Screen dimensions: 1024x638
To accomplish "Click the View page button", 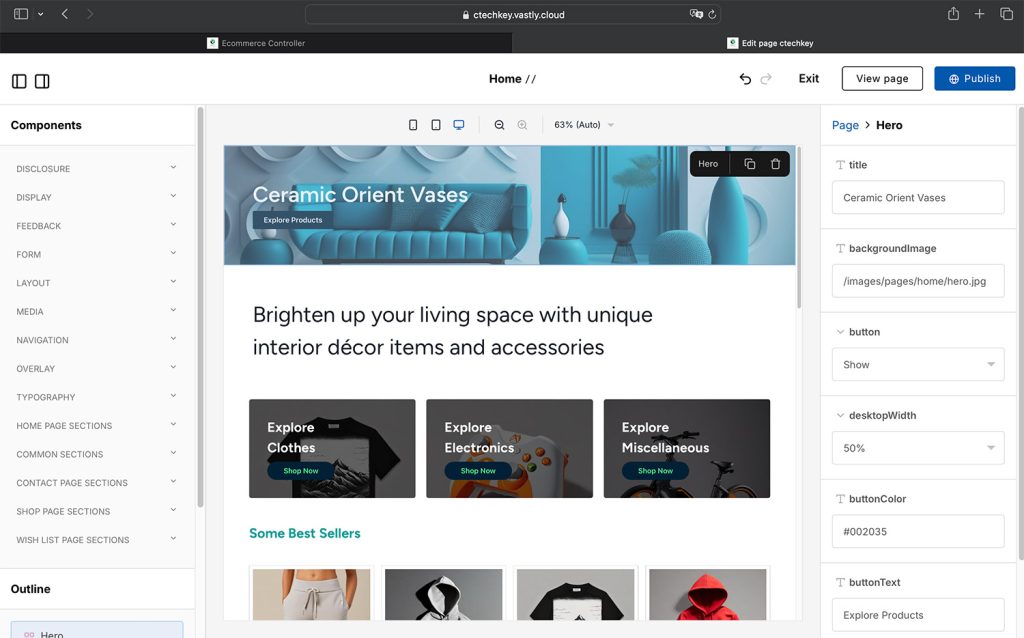I will pyautogui.click(x=882, y=78).
